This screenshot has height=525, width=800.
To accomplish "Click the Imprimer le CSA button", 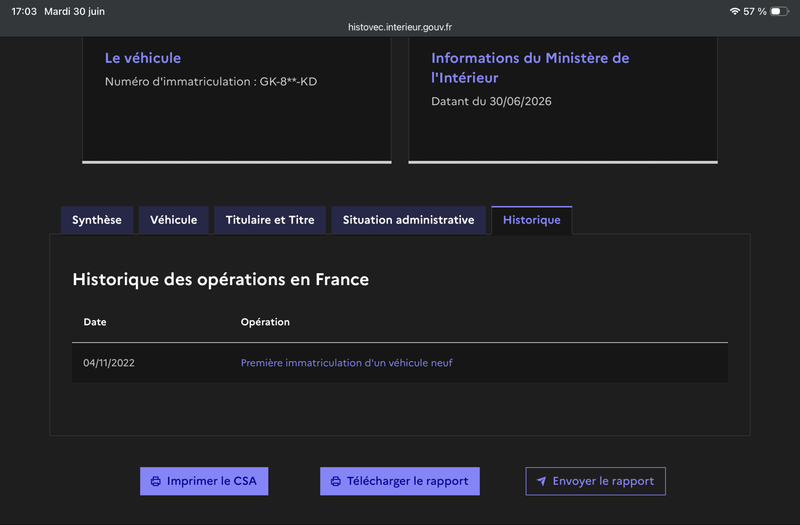I will click(204, 481).
